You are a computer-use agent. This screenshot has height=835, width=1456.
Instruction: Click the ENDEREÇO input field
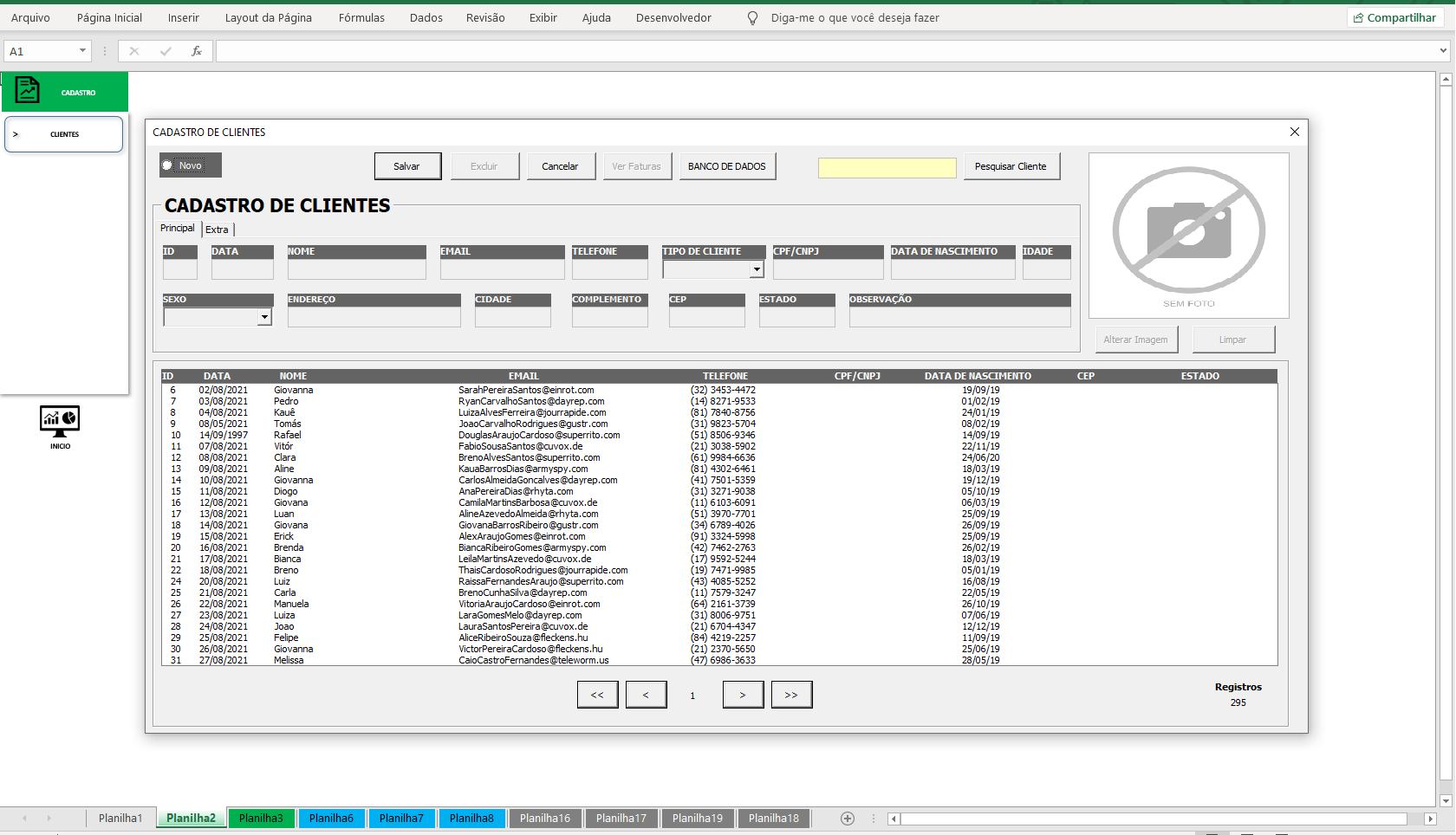(374, 317)
